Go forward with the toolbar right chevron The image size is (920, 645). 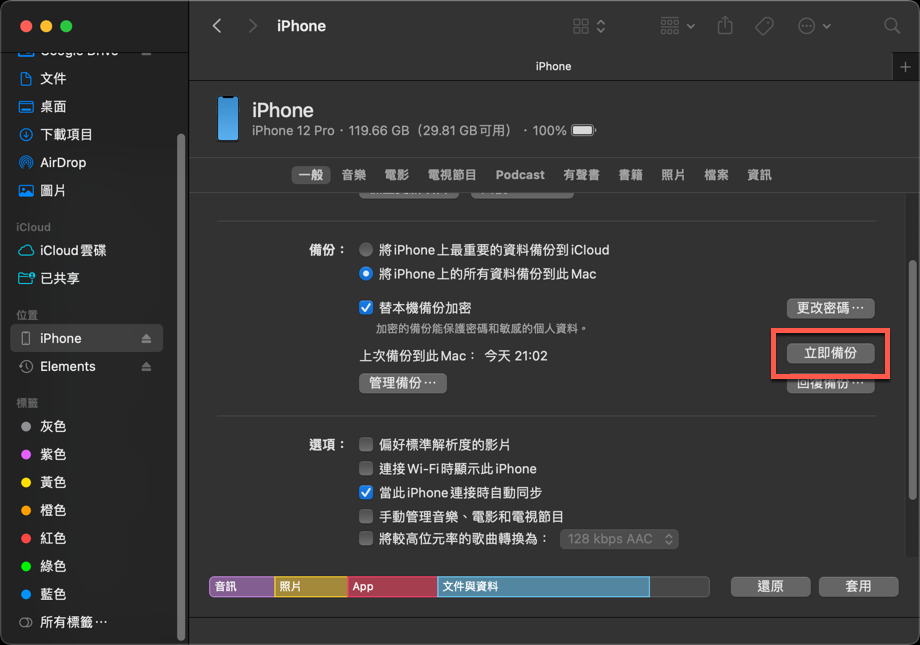[252, 26]
